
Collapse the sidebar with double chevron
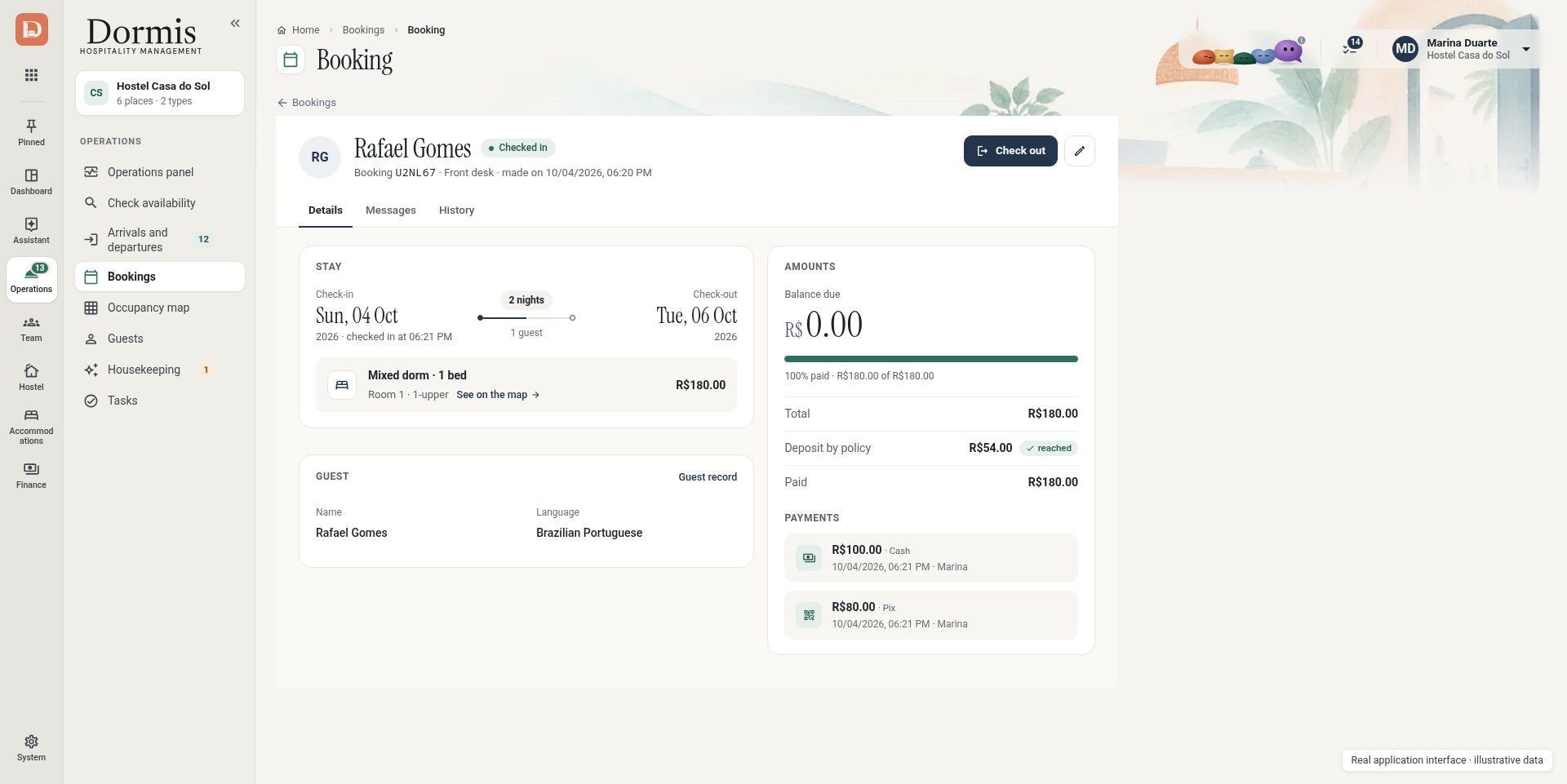[x=235, y=24]
